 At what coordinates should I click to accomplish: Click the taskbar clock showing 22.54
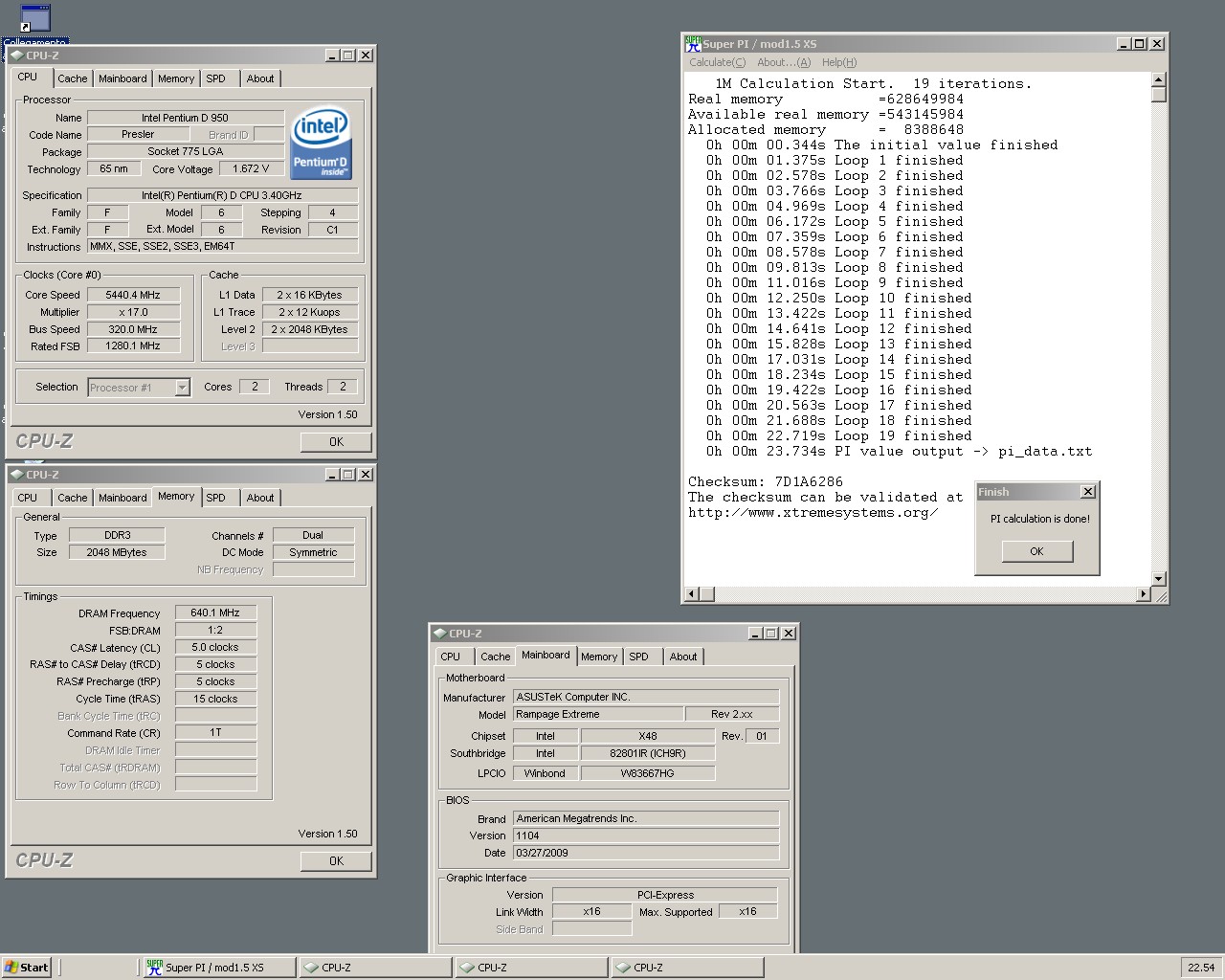click(x=1200, y=968)
